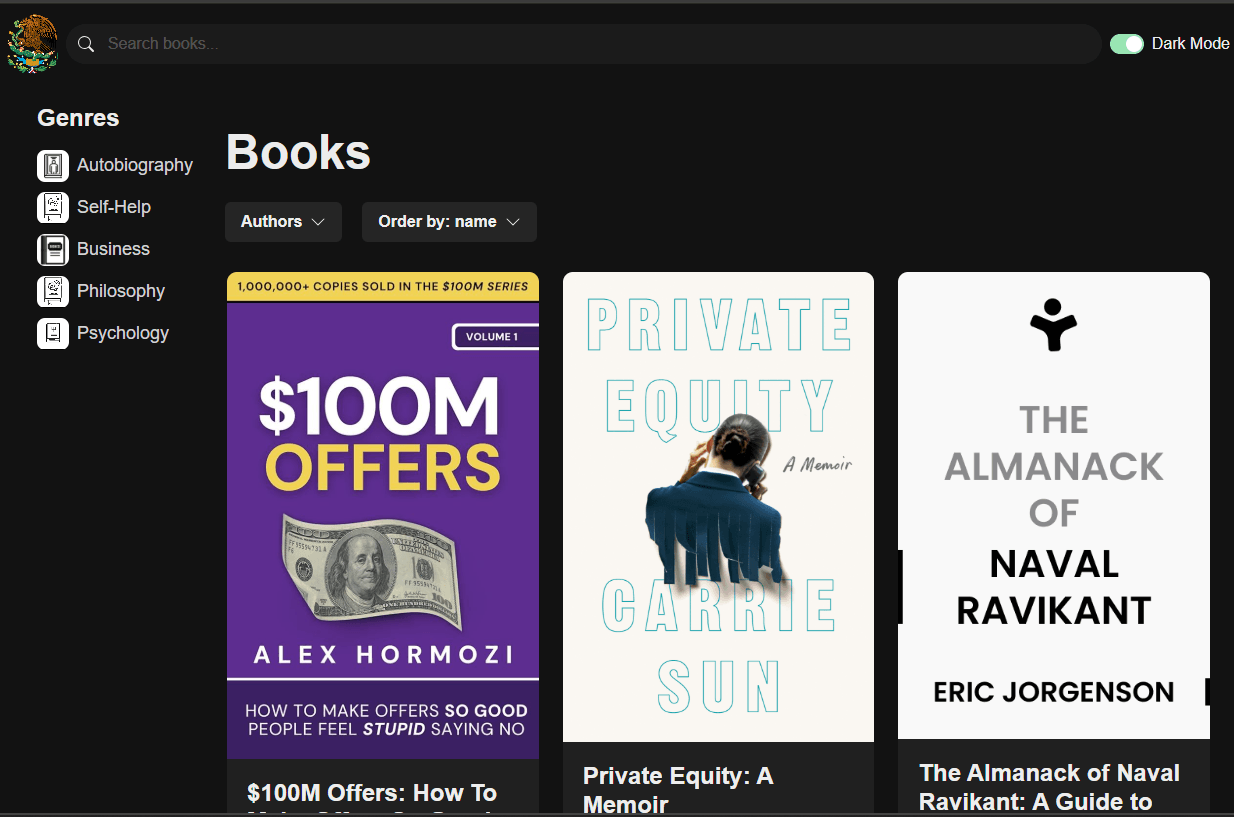
Task: Click the Business genre icon
Action: (x=53, y=250)
